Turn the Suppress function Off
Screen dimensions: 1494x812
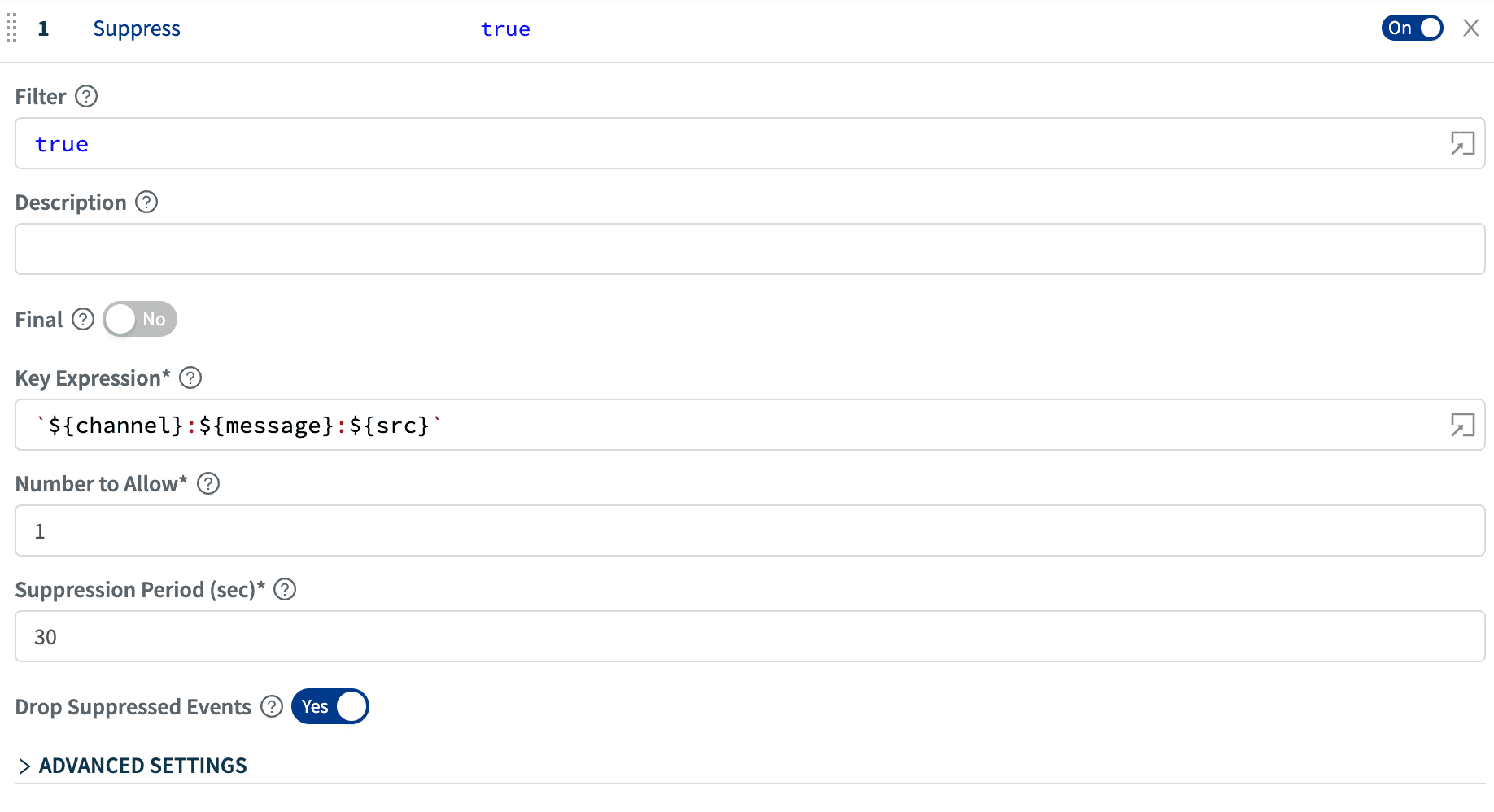(x=1412, y=28)
